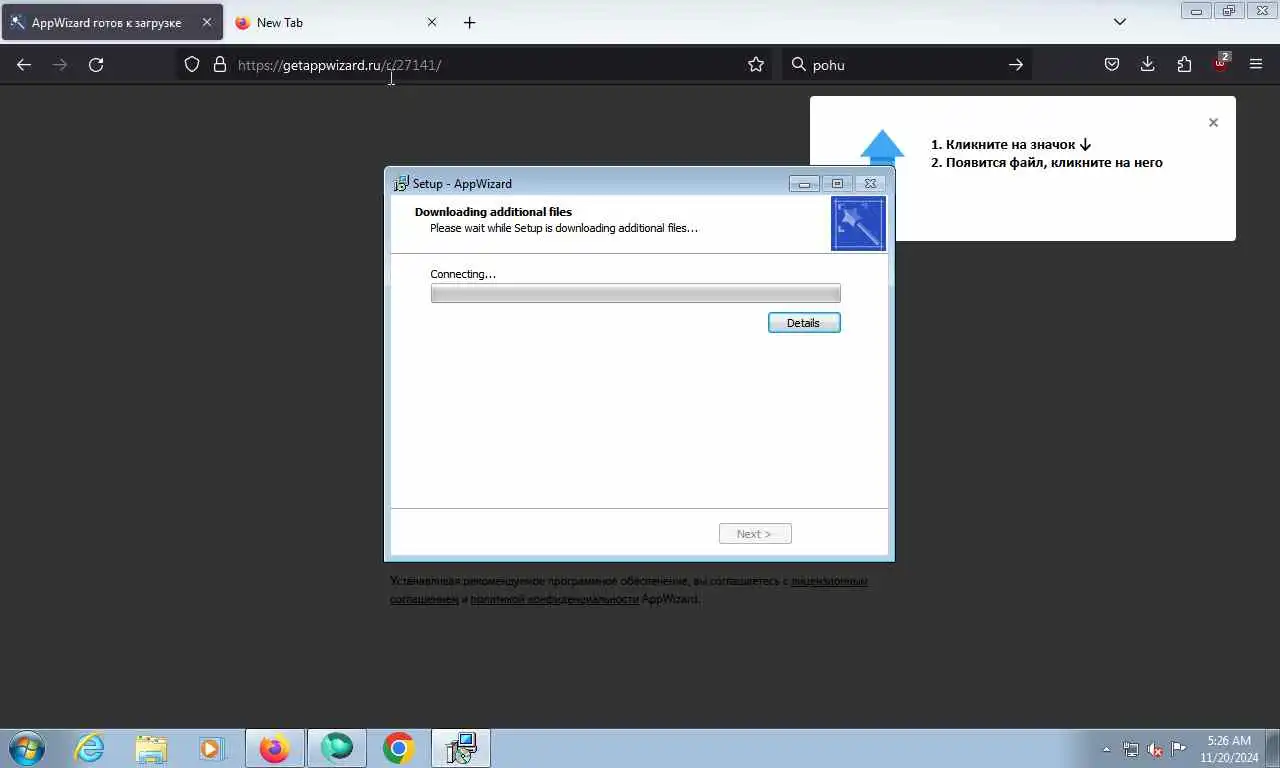This screenshot has width=1280, height=768.
Task: Open the Firefox downloads panel
Action: 1148,64
